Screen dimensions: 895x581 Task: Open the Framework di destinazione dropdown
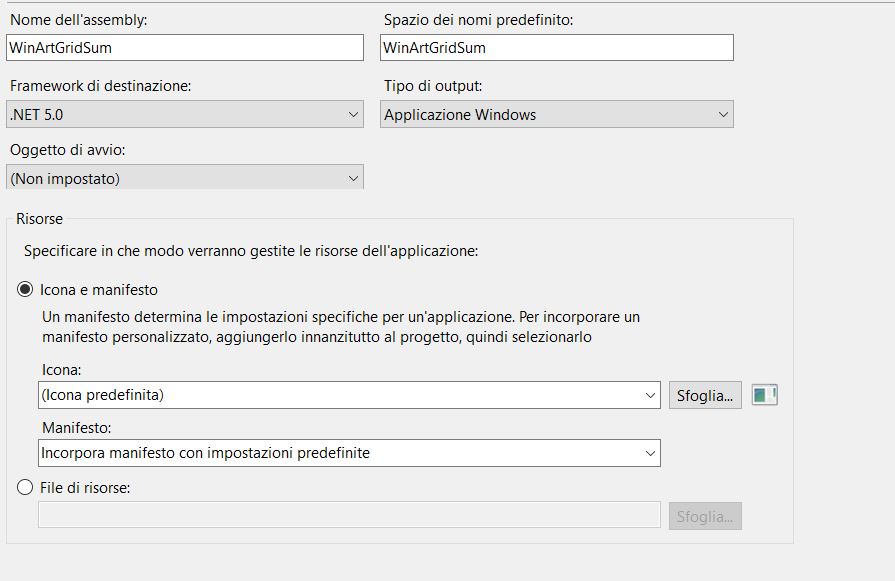click(185, 114)
